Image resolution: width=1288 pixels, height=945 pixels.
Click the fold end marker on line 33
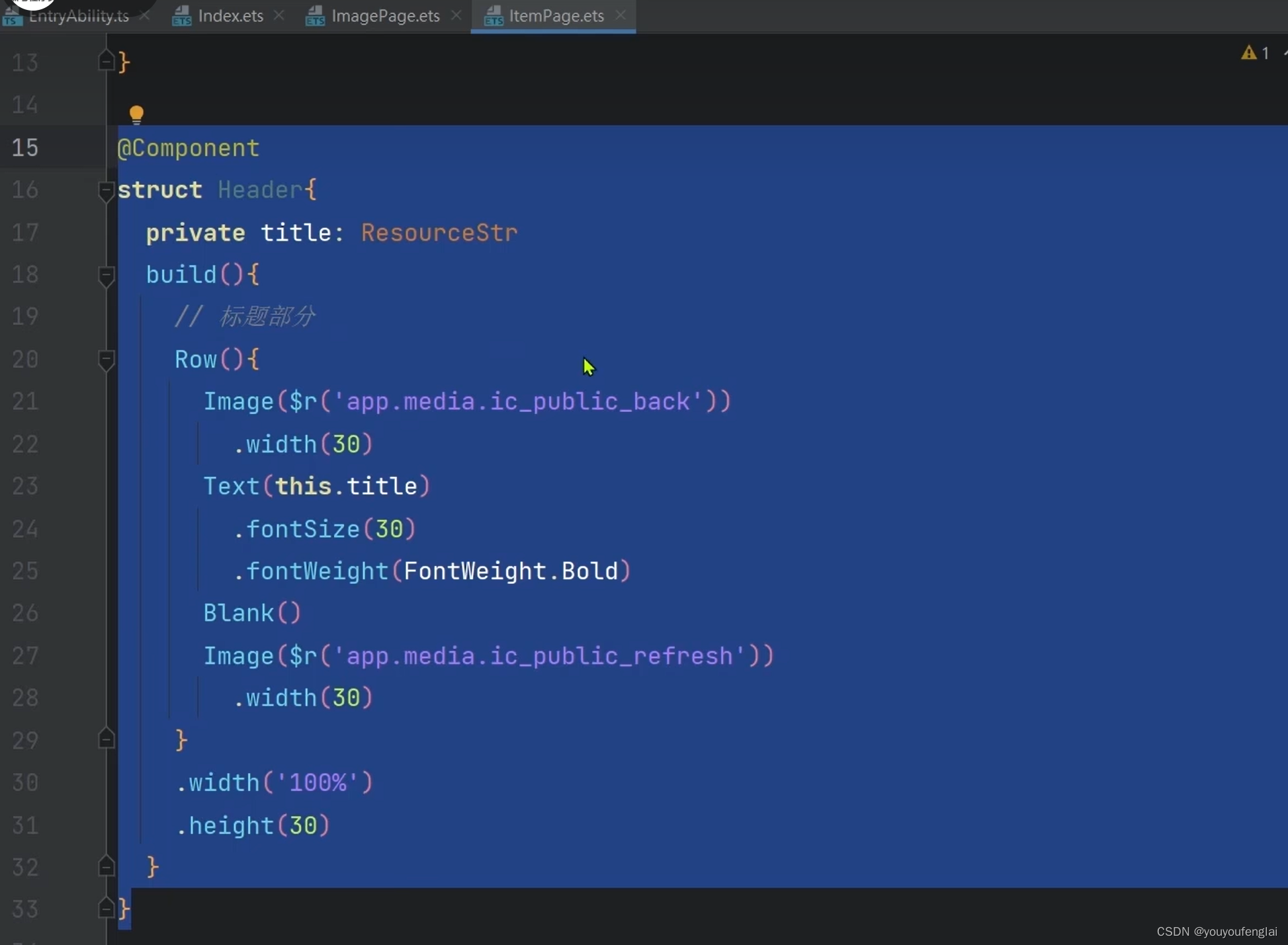(x=106, y=908)
